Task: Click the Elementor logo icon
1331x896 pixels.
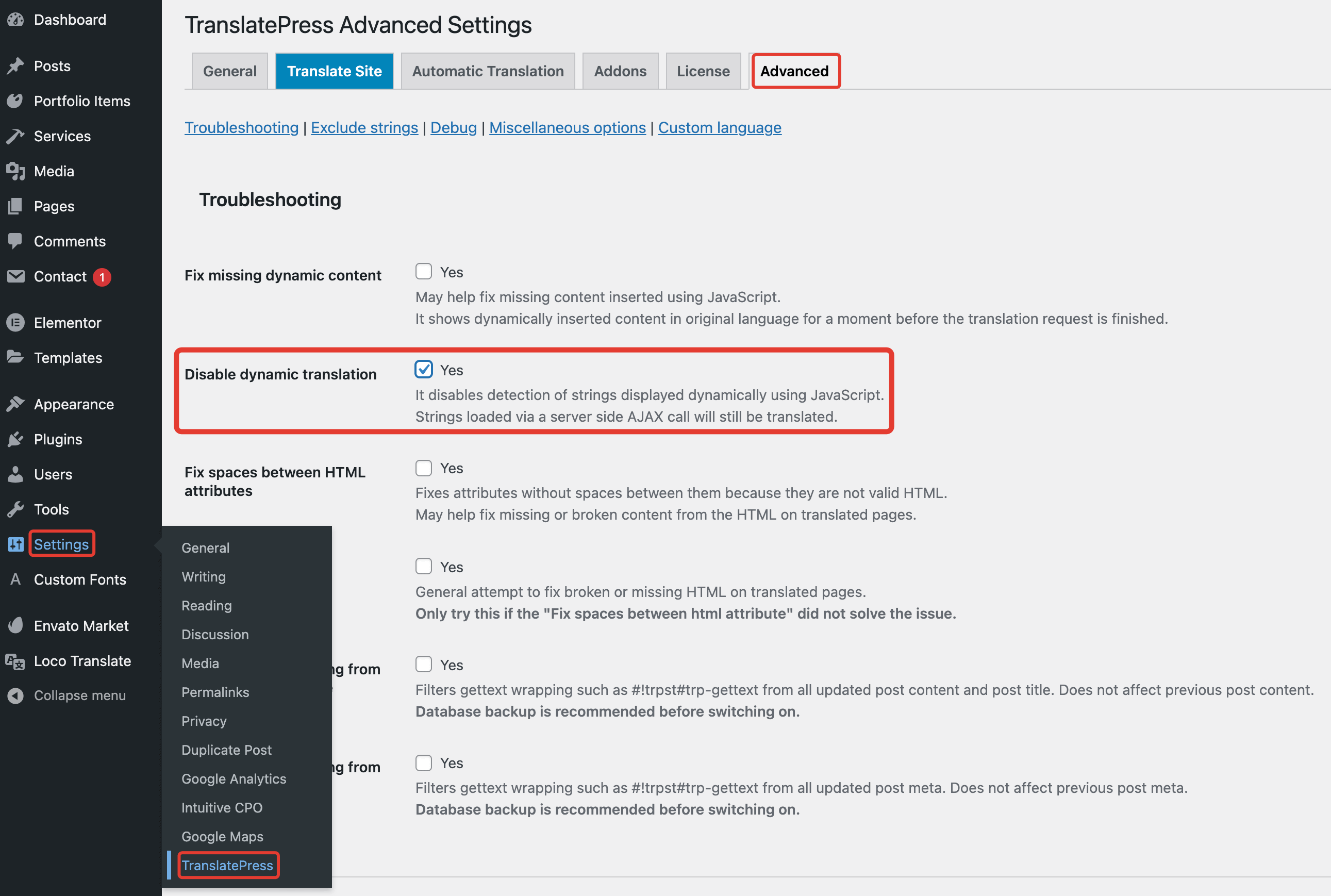Action: coord(15,323)
